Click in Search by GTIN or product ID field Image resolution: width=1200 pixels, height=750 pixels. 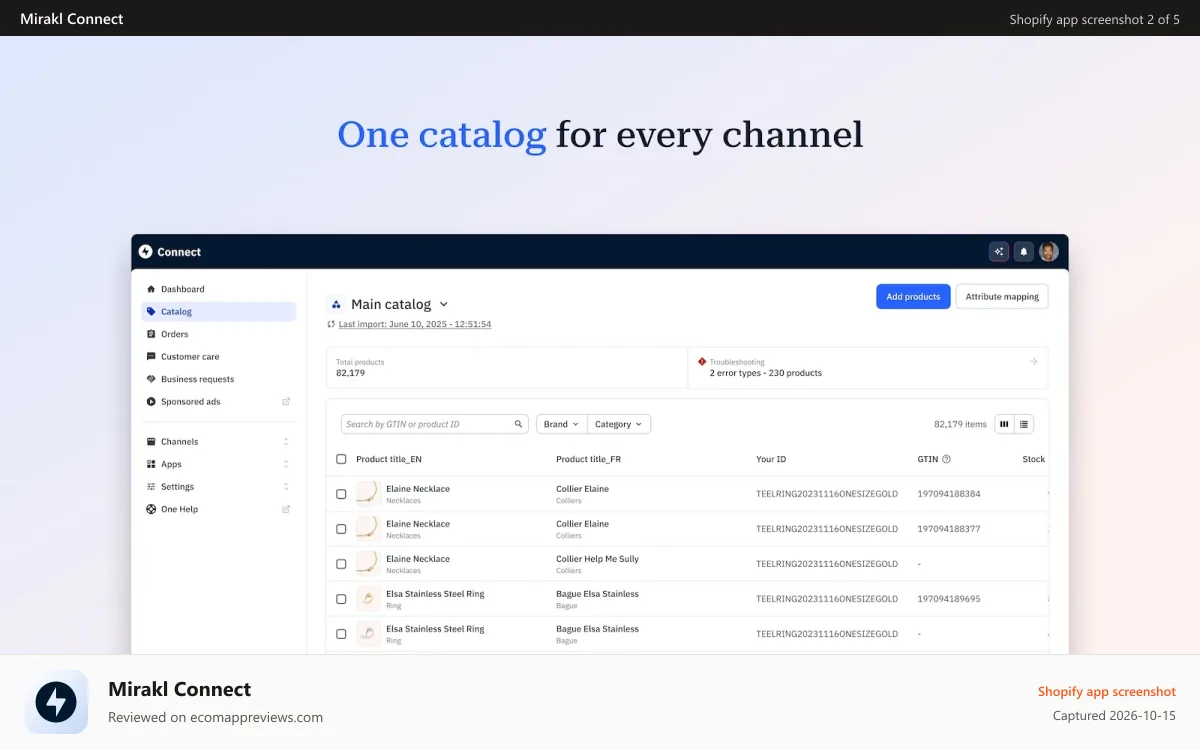coord(436,424)
